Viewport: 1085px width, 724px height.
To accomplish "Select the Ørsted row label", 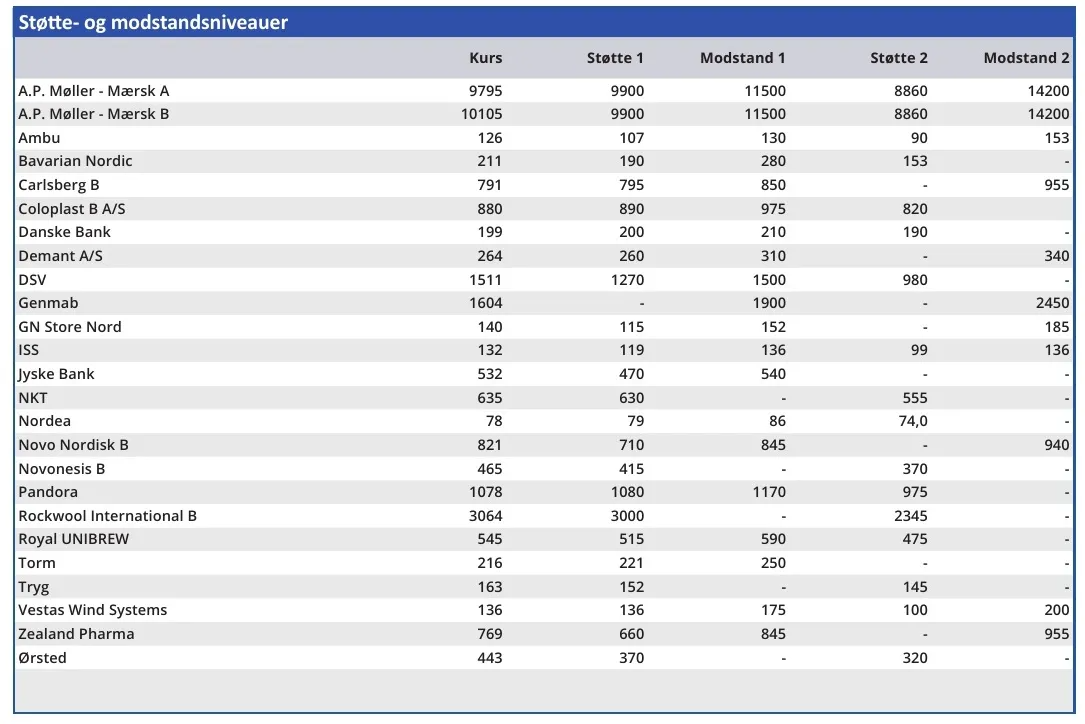I will [42, 658].
